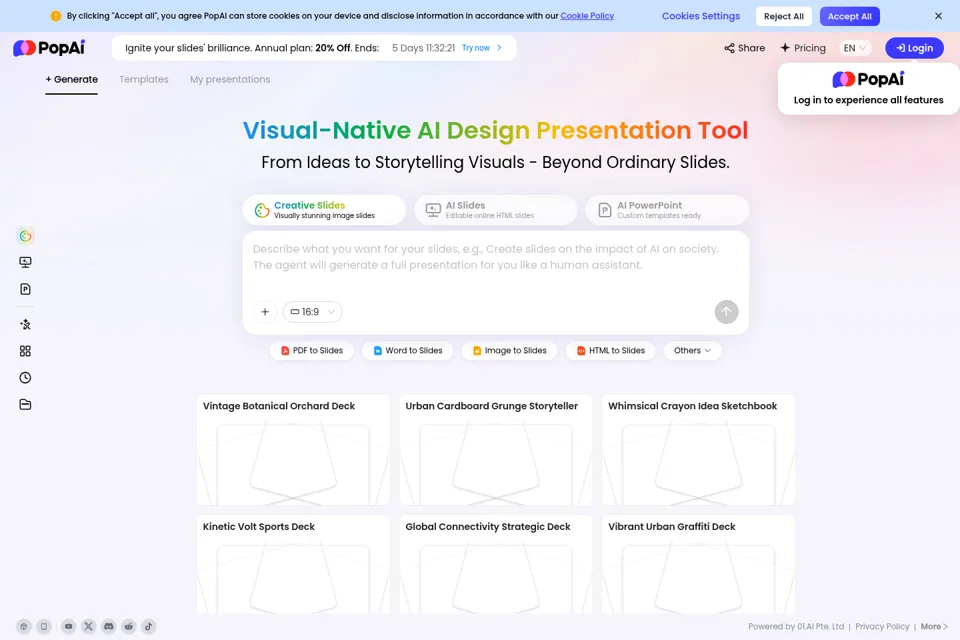Click the magic wand sparkle icon in sidebar
This screenshot has width=960, height=640.
coord(25,325)
